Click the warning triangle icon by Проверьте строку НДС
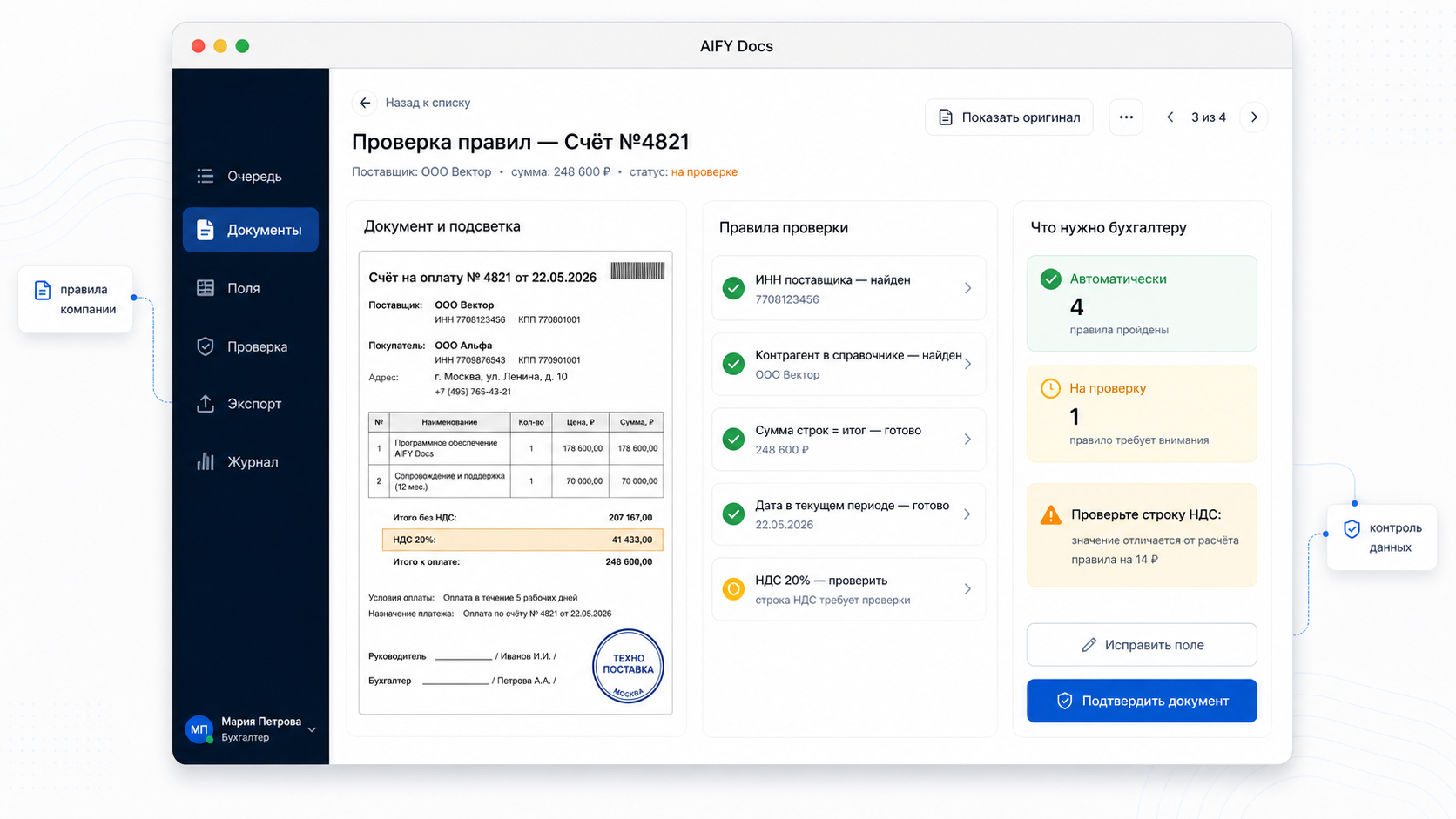This screenshot has height=819, width=1456. (1051, 514)
